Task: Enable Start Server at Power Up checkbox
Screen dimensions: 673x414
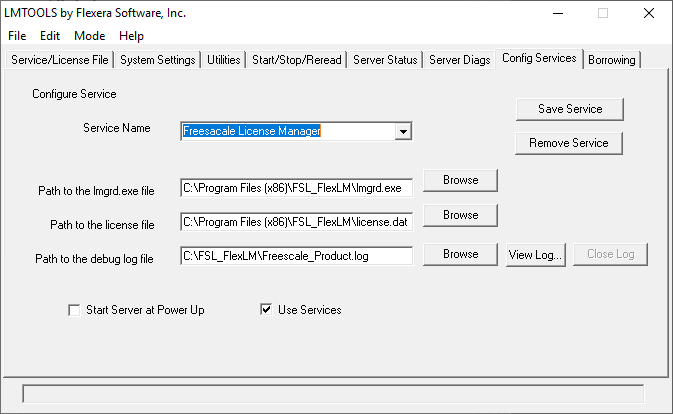Action: click(74, 310)
